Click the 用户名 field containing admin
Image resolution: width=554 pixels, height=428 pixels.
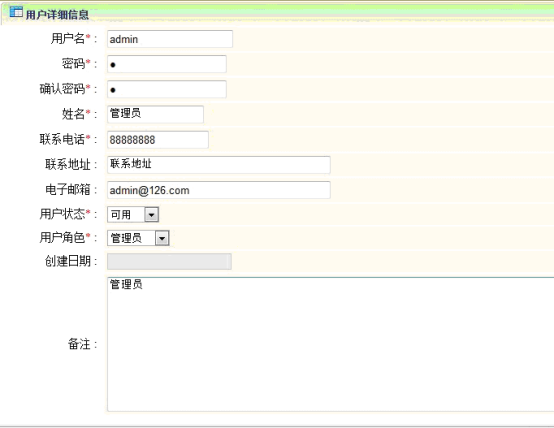click(x=170, y=39)
